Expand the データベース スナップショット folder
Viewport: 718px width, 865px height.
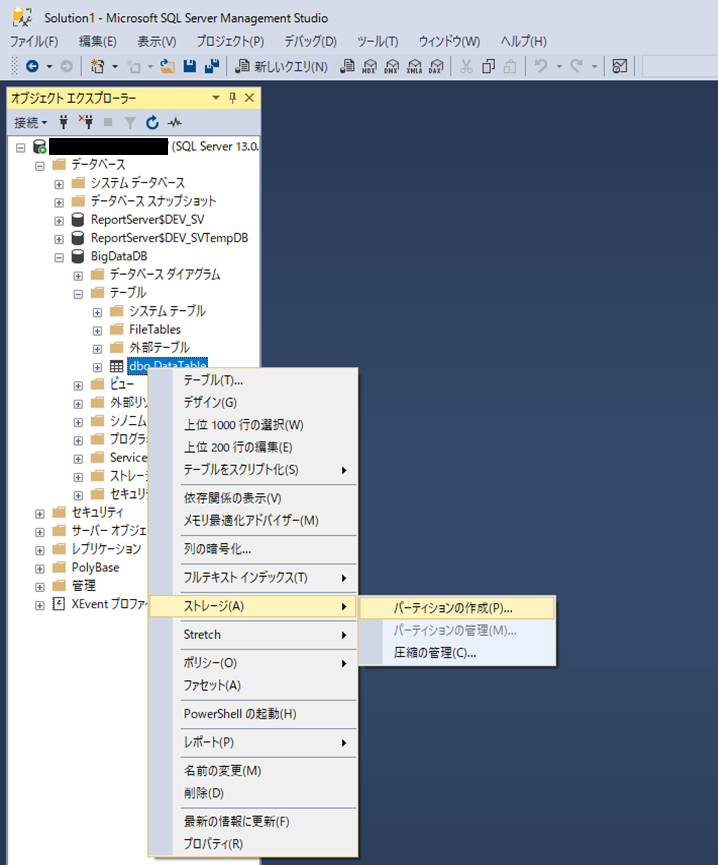[x=59, y=202]
